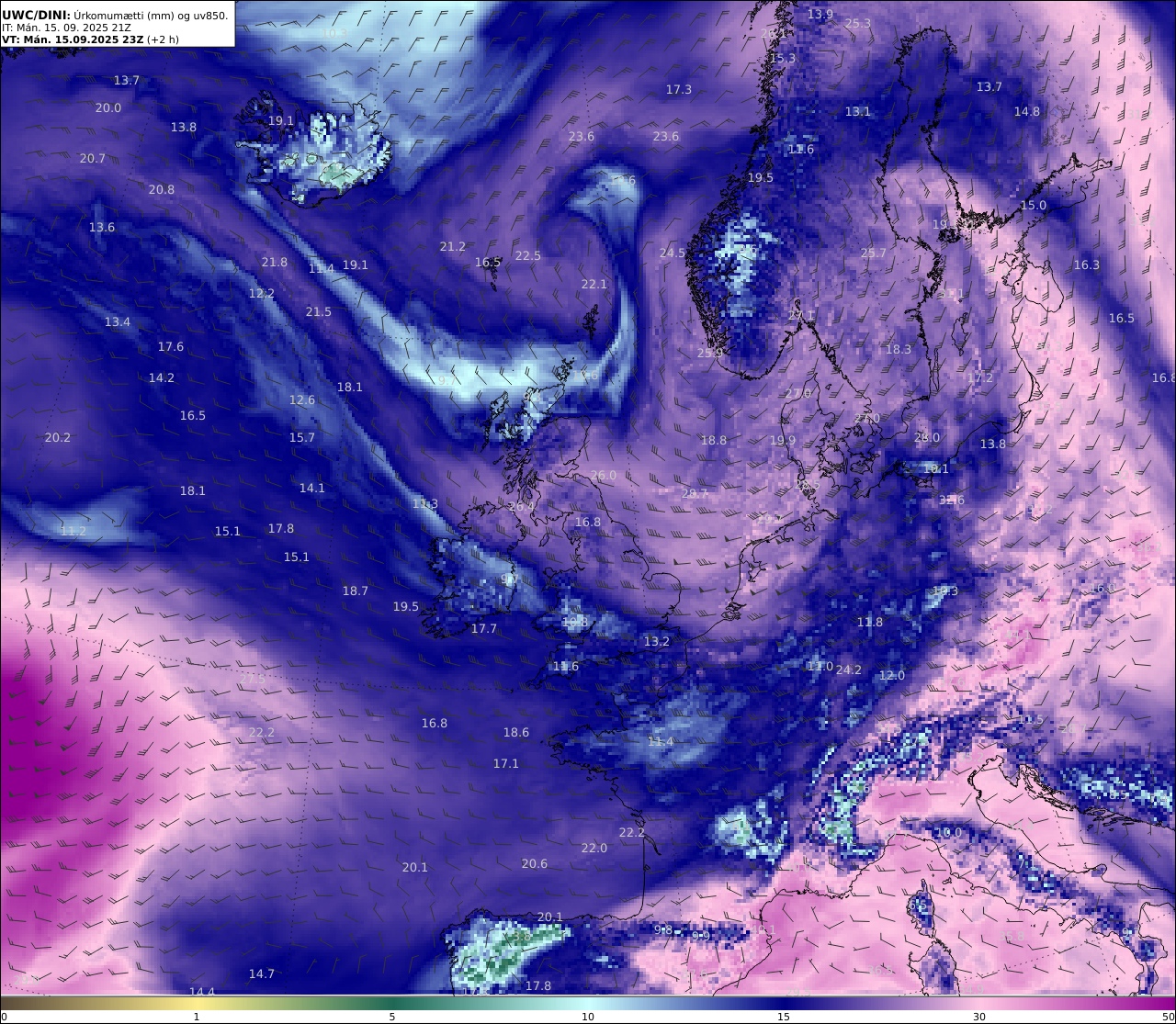This screenshot has height=1024, width=1176.
Task: Click the color scale tick labeled 10
Action: point(588,1017)
